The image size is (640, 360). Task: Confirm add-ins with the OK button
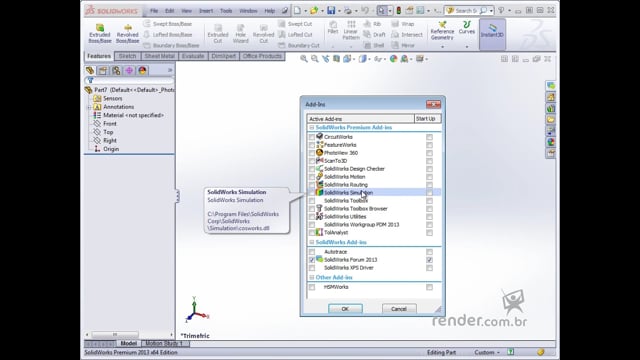[345, 309]
